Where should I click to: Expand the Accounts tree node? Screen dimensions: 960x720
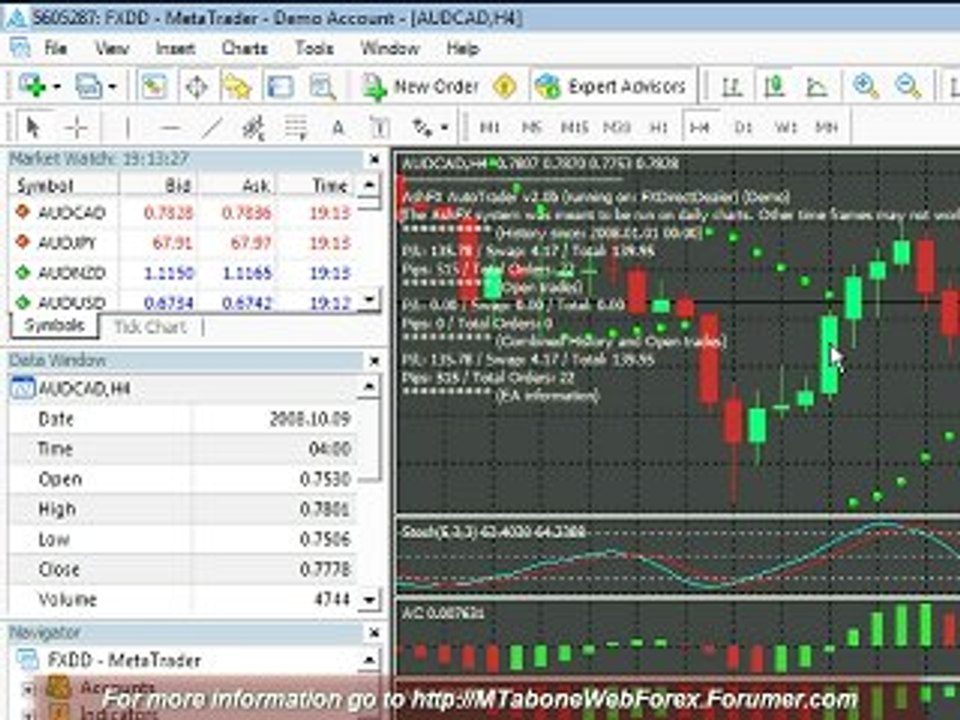coord(28,690)
